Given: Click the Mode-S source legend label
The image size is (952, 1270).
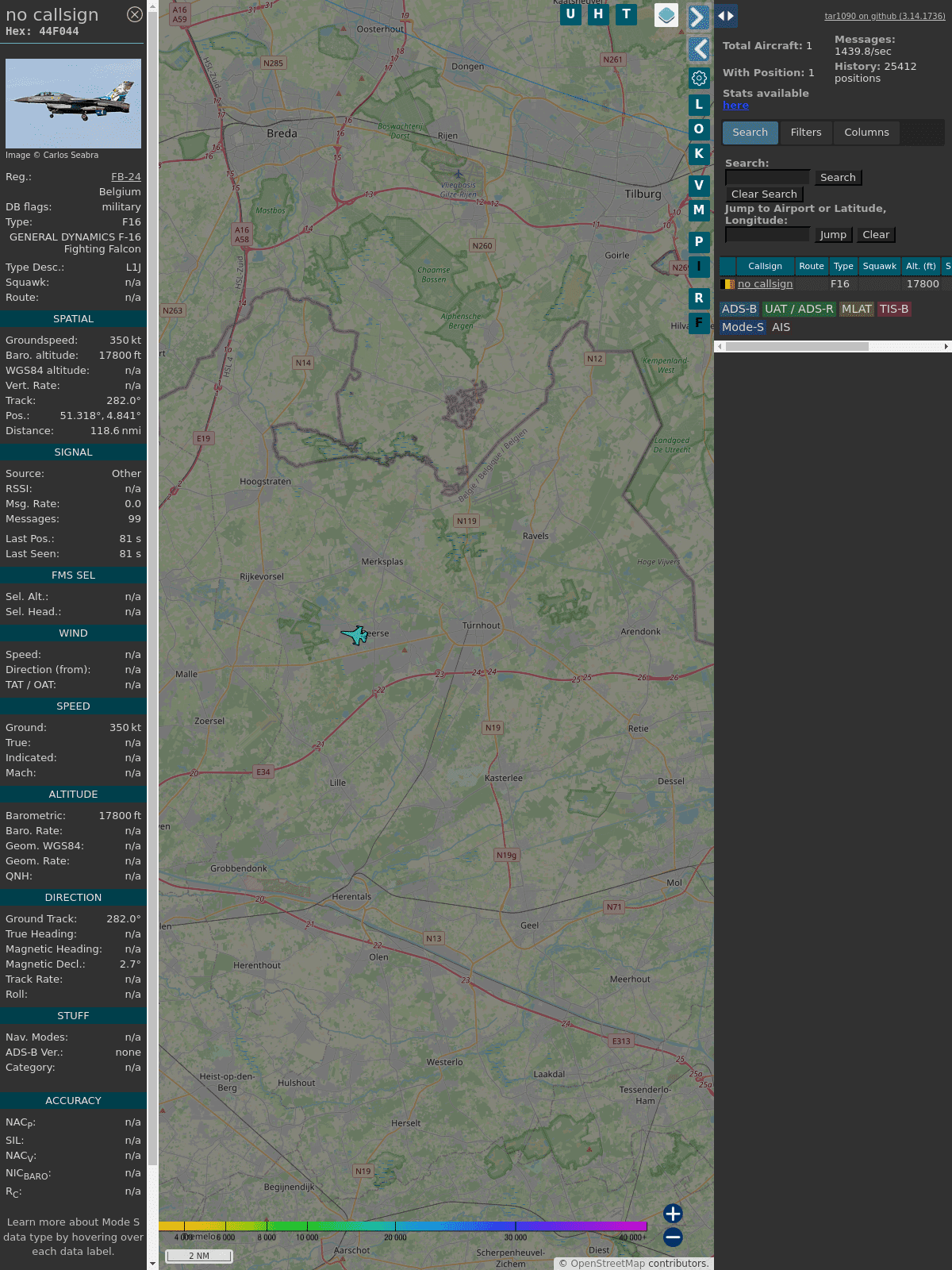Looking at the screenshot, I should 743,327.
